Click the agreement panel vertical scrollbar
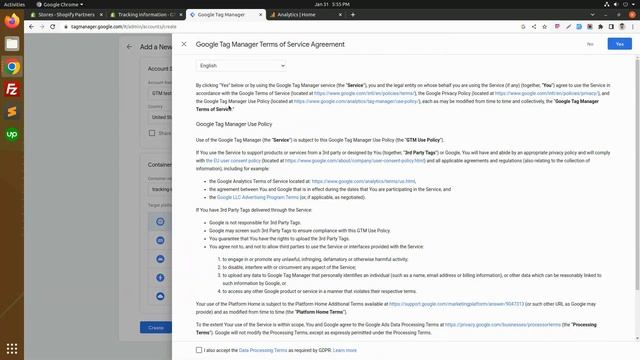The image size is (640, 360). 637,173
